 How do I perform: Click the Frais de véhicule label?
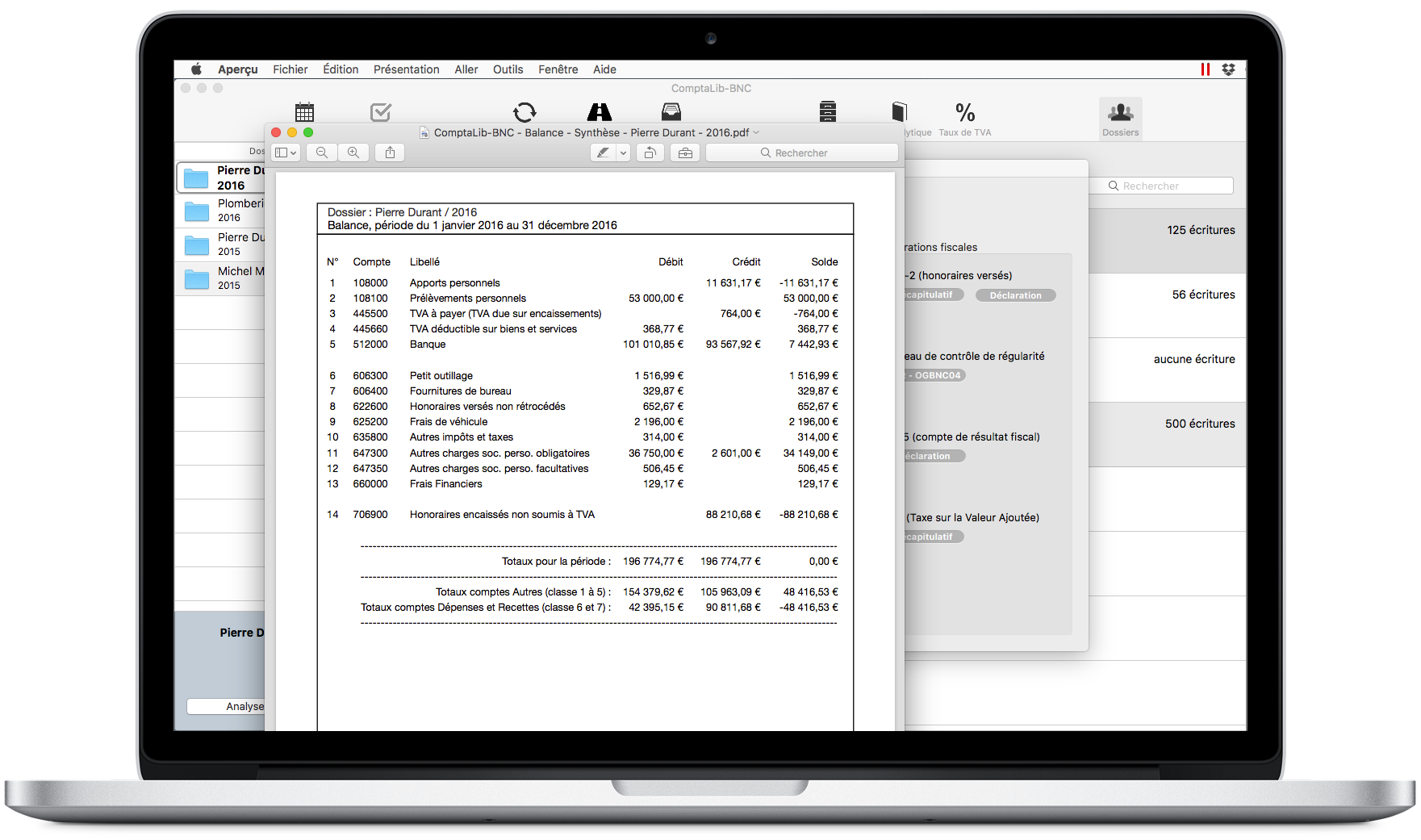pos(449,422)
